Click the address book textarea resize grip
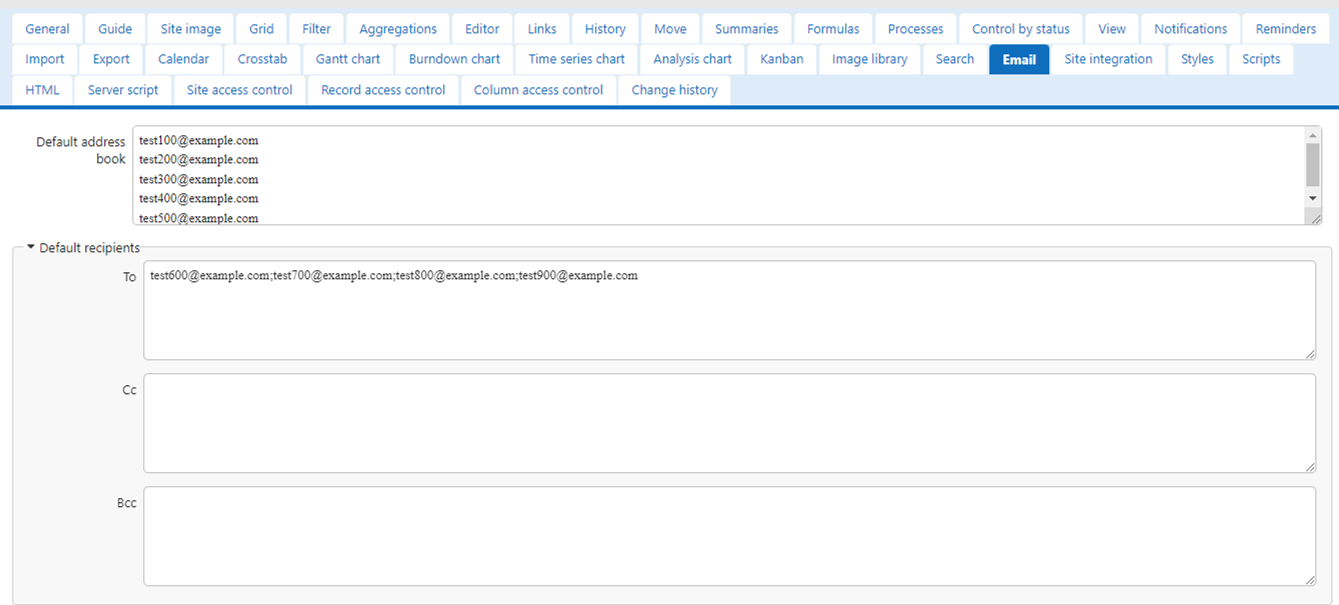The width and height of the screenshot is (1339, 605). (x=1314, y=217)
